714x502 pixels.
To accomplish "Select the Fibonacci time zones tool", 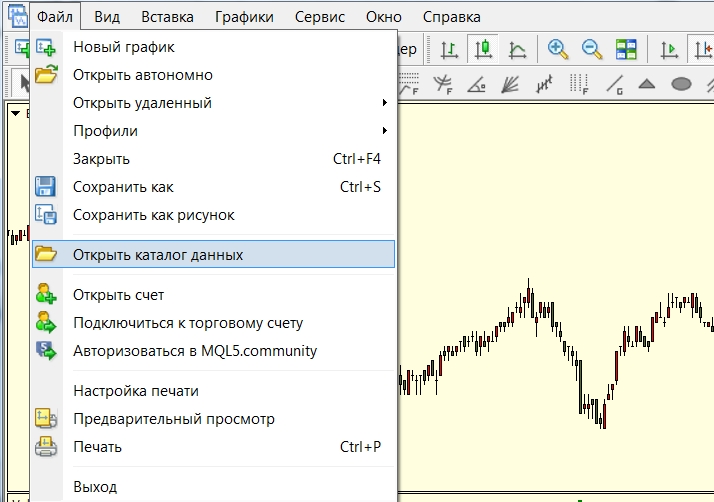I will [579, 84].
